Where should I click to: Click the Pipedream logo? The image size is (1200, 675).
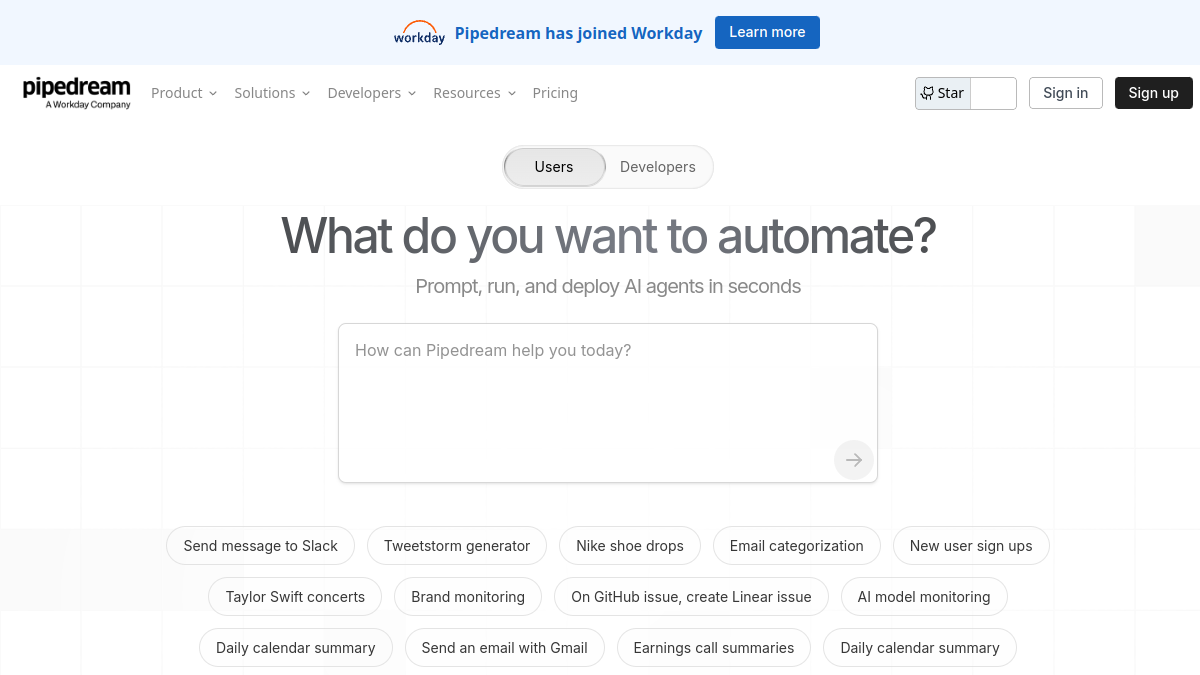(x=77, y=92)
